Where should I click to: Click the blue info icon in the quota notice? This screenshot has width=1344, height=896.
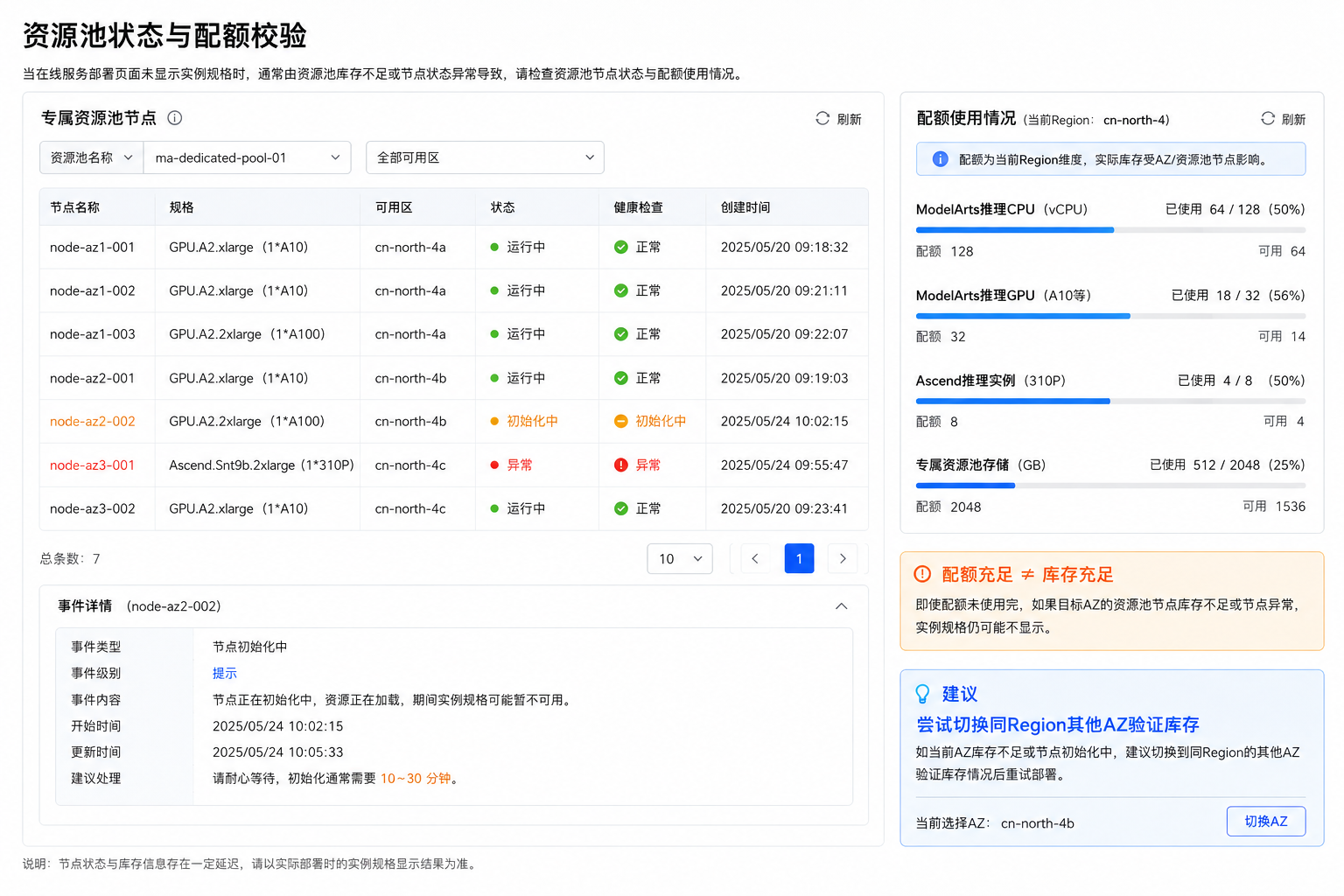(941, 159)
